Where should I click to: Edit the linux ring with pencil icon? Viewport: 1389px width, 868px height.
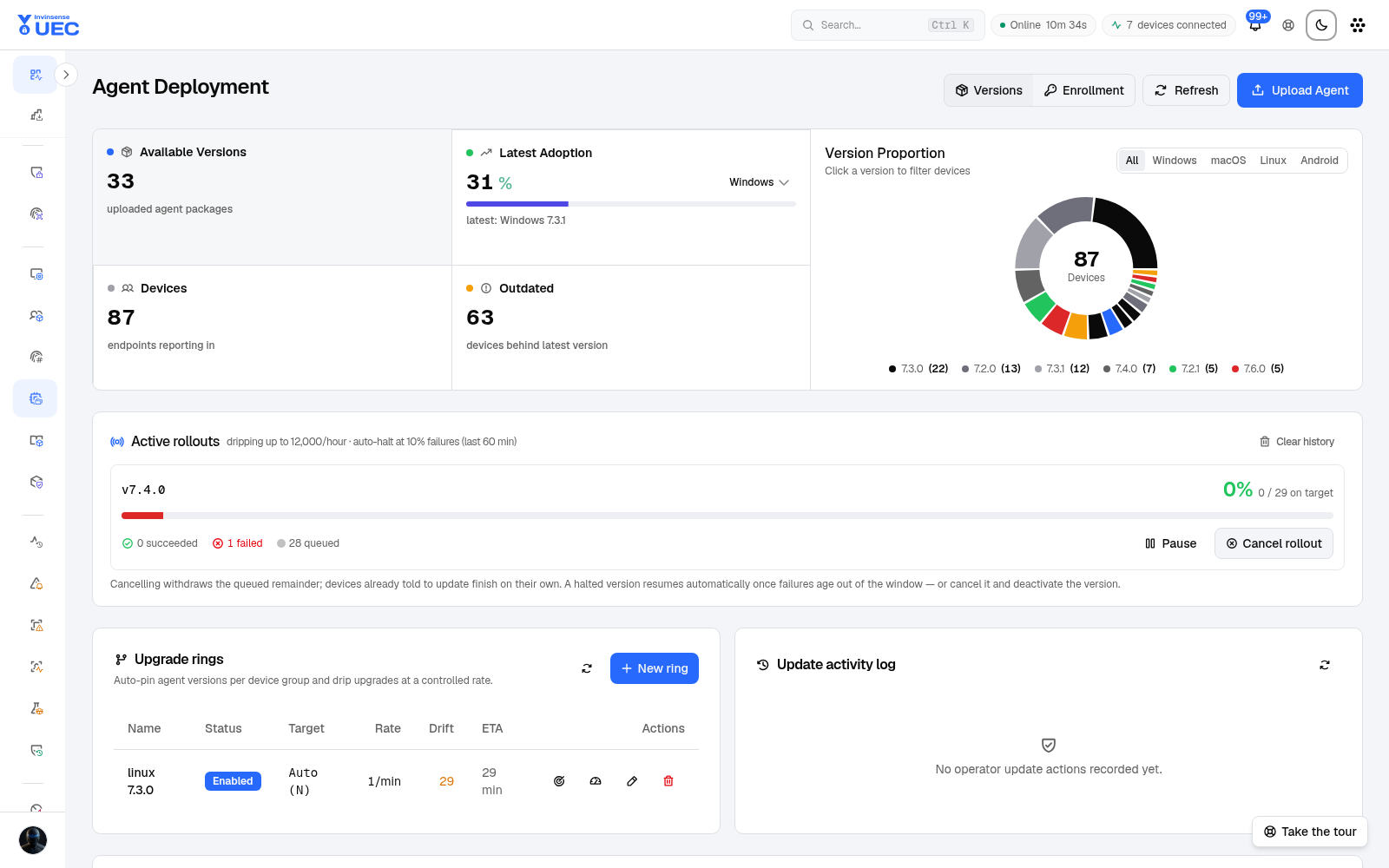pyautogui.click(x=632, y=781)
